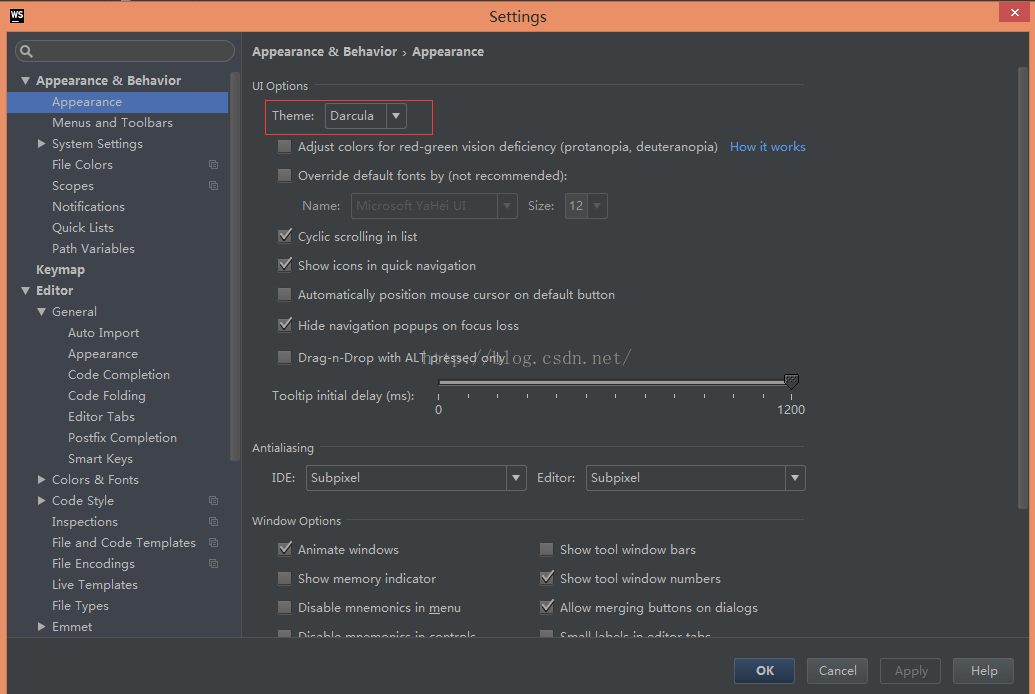
Task: Collapse the Appearance & Behavior tree node
Action: coord(25,81)
